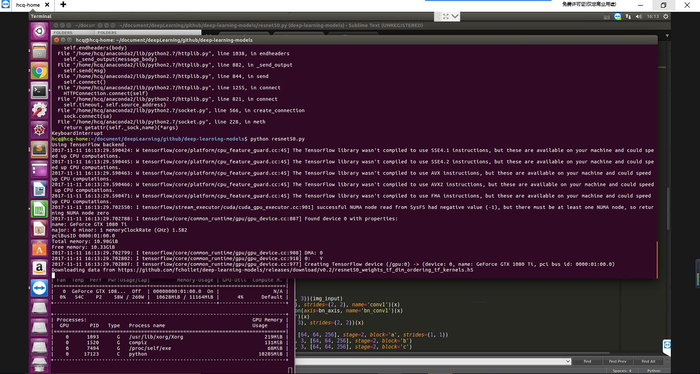Open the session gear menu in the top panel
The height and width of the screenshot is (374, 700).
tap(666, 17)
